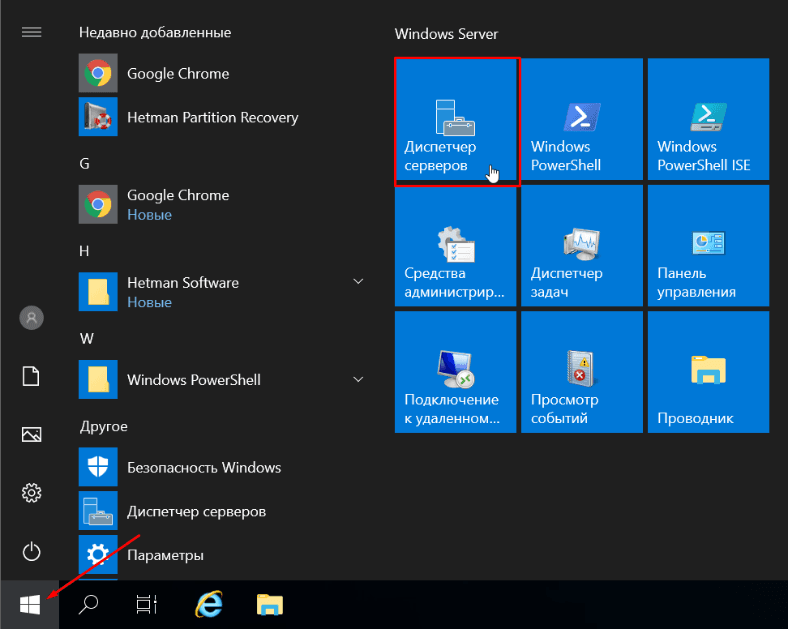Open the Windows PowerShell ISE tile

[709, 119]
